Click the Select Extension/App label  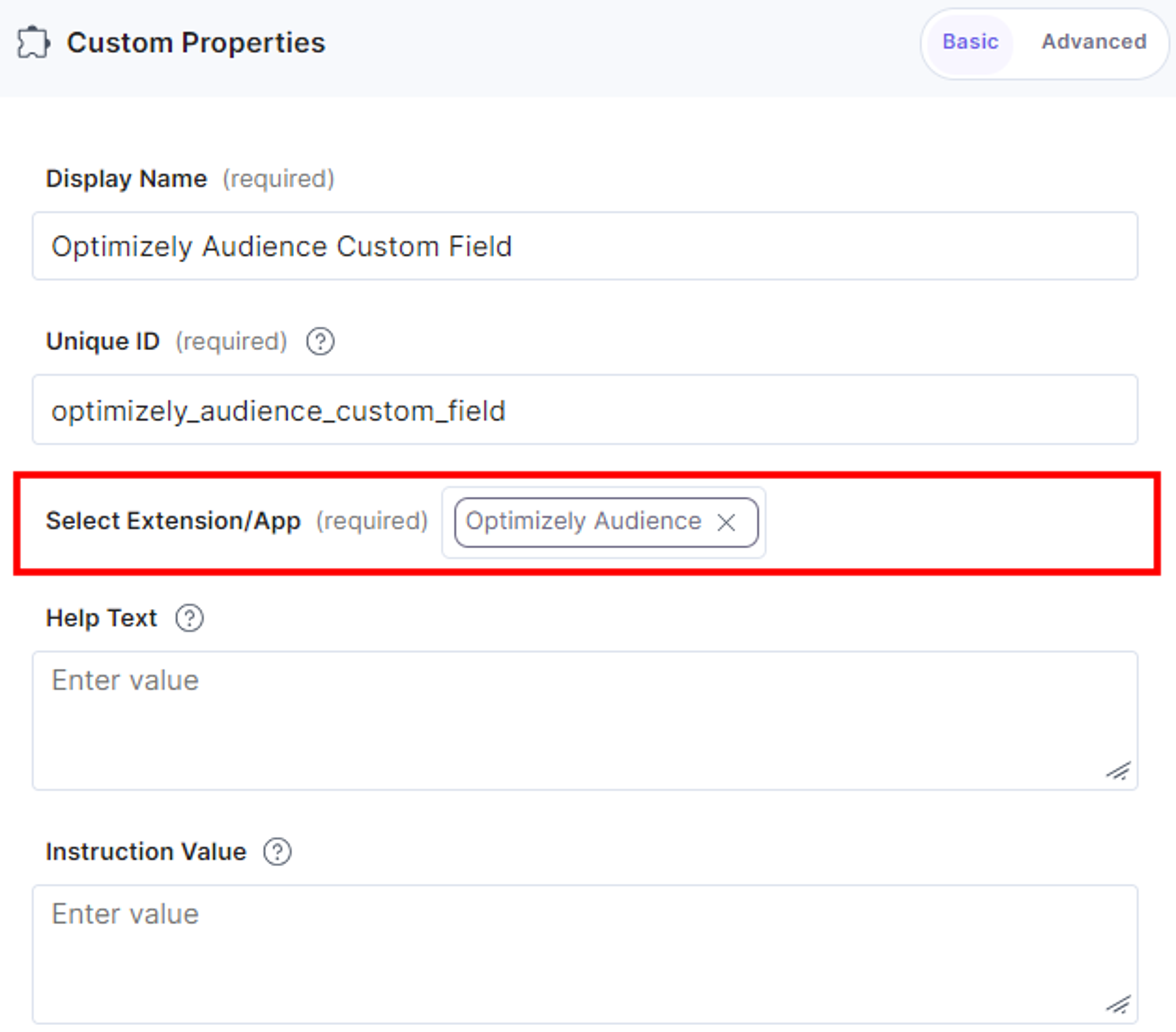coord(173,521)
